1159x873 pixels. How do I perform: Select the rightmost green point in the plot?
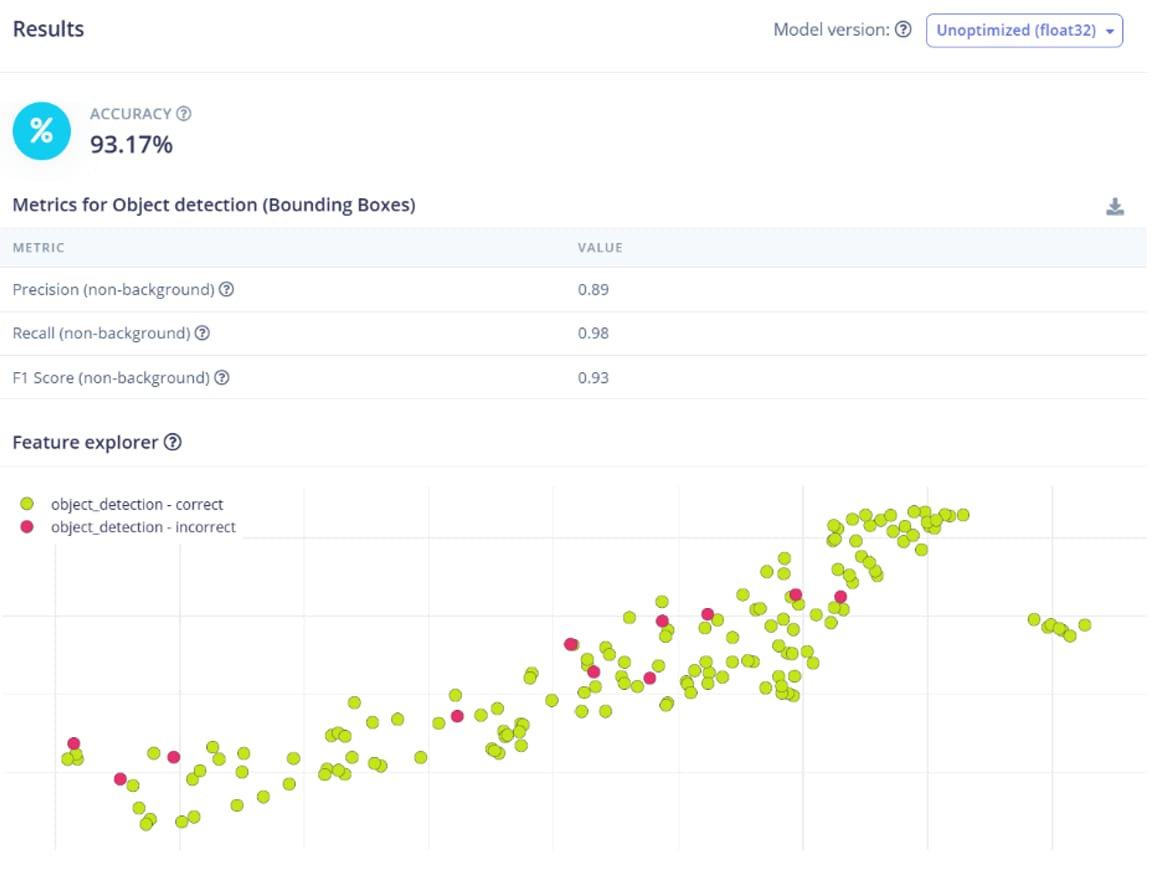coord(1084,625)
